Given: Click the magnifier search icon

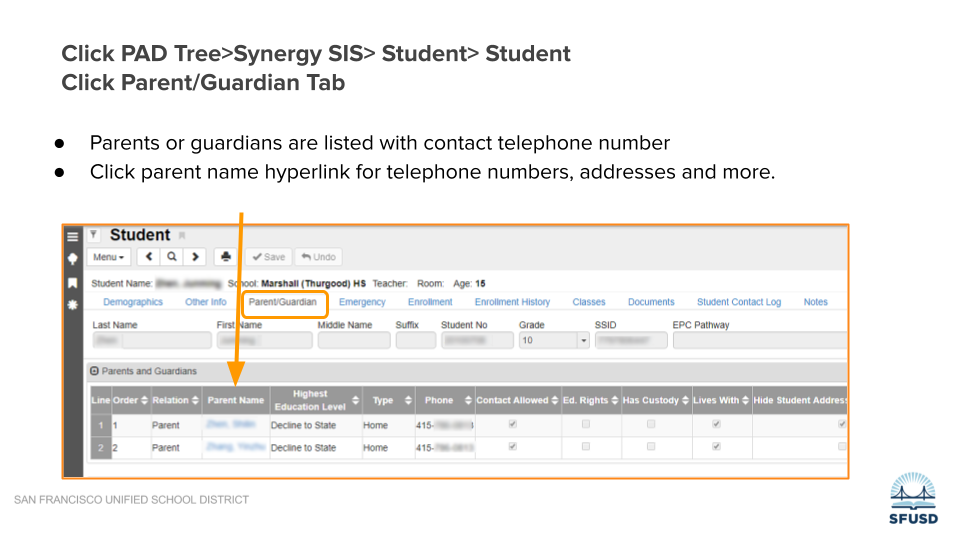Looking at the screenshot, I should pos(172,257).
